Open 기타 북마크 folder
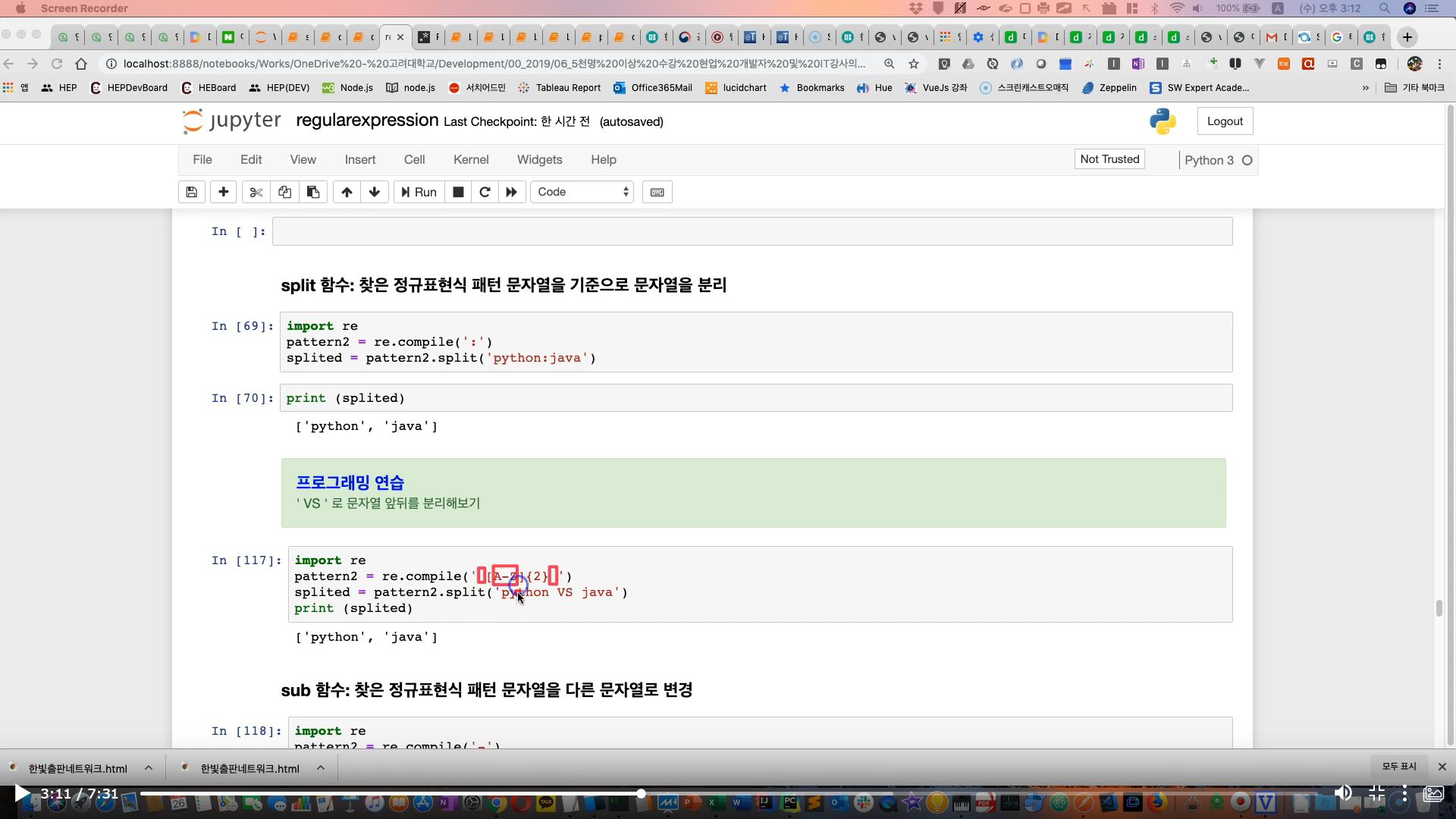The width and height of the screenshot is (1456, 819). click(x=1414, y=88)
